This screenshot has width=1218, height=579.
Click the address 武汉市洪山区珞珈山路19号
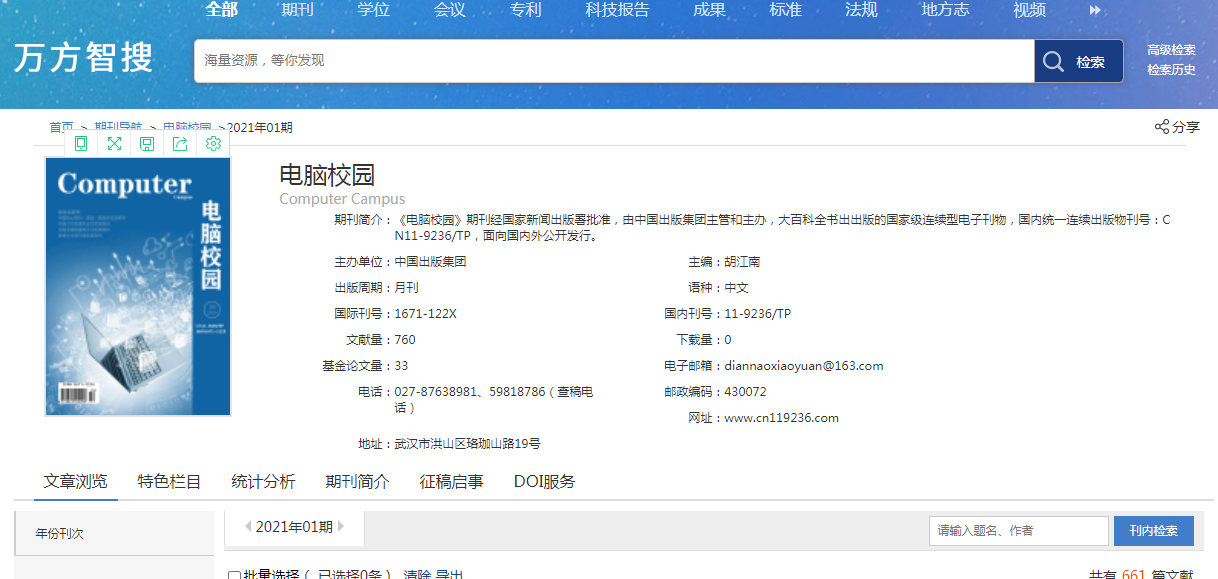(467, 444)
